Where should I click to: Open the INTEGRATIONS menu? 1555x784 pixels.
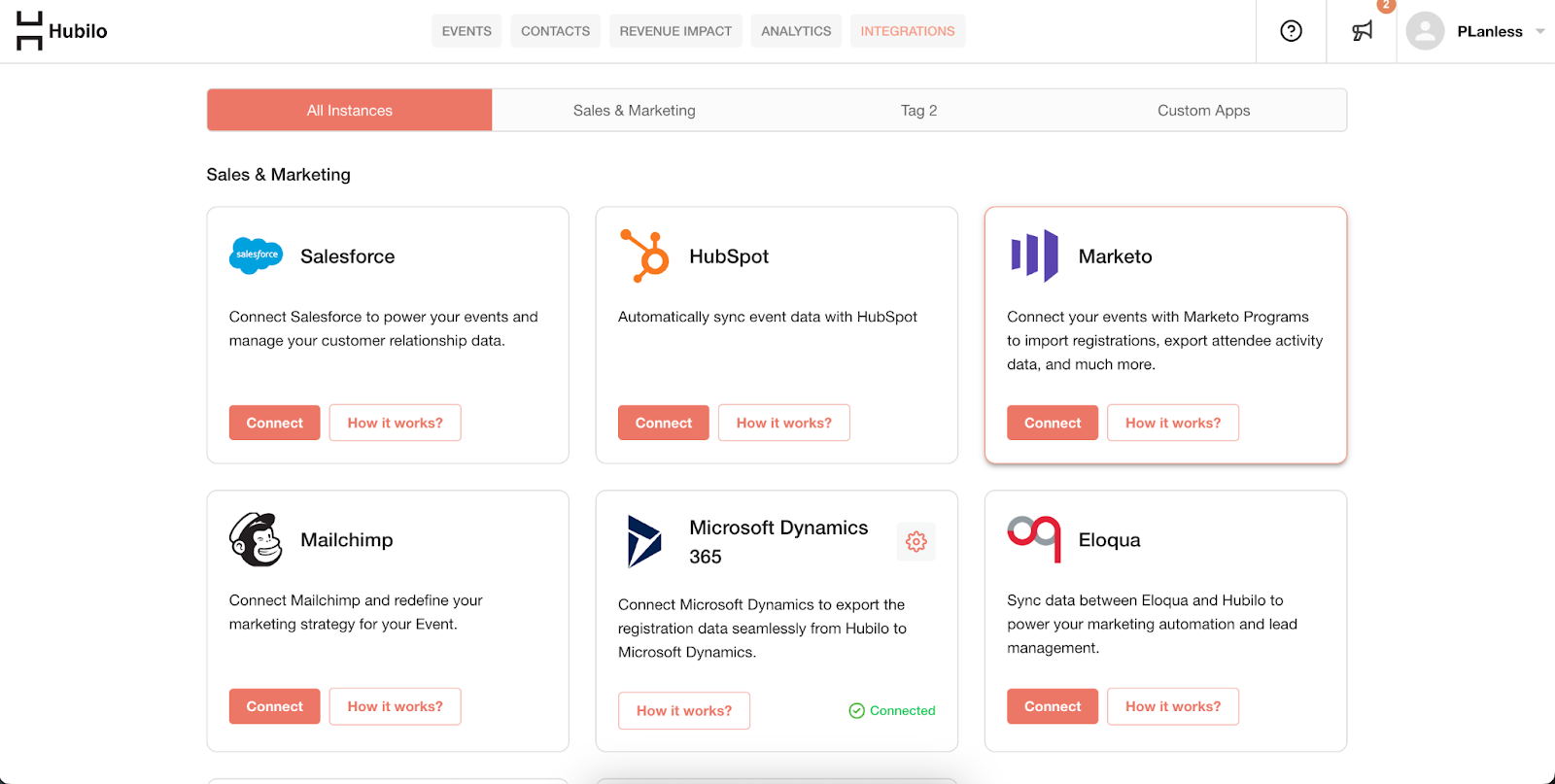[x=908, y=31]
